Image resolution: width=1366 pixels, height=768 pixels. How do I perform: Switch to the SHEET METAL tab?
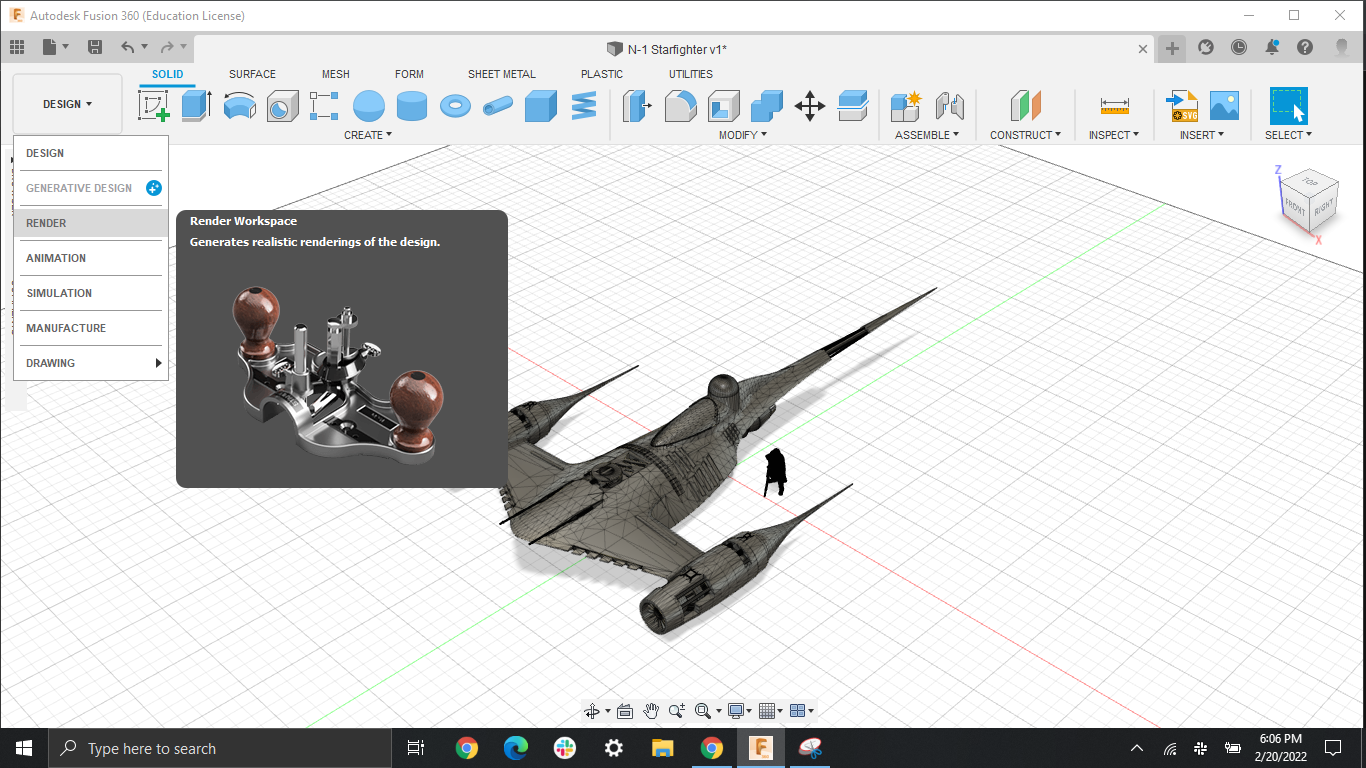pyautogui.click(x=502, y=74)
